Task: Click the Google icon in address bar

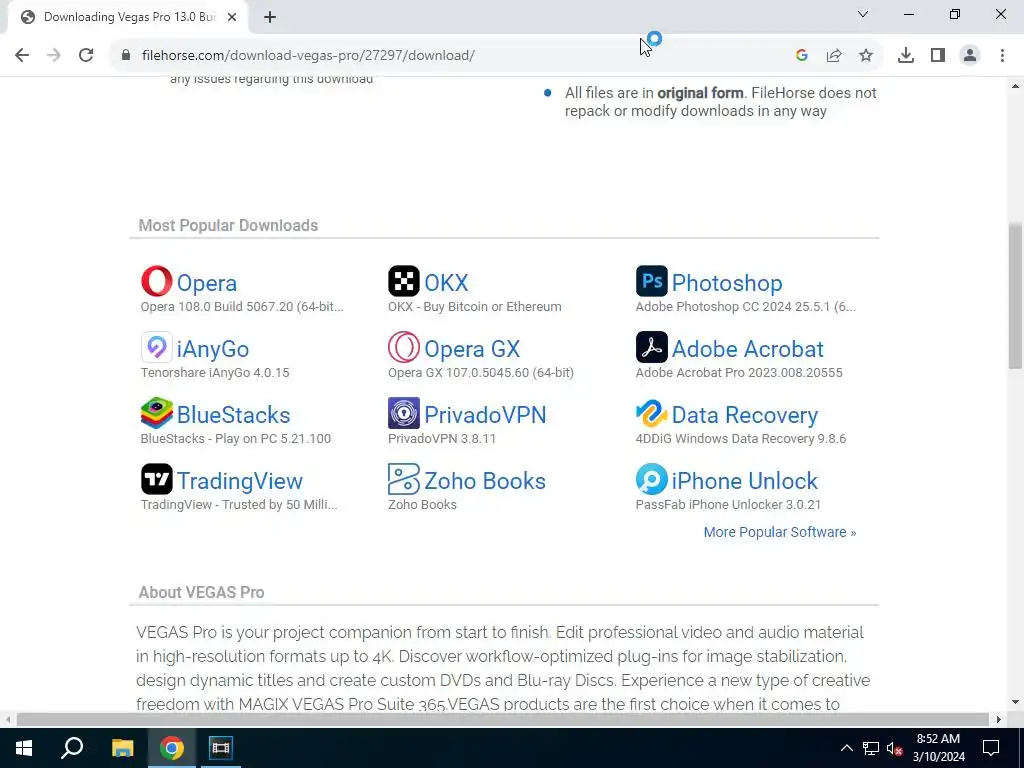Action: [x=802, y=56]
